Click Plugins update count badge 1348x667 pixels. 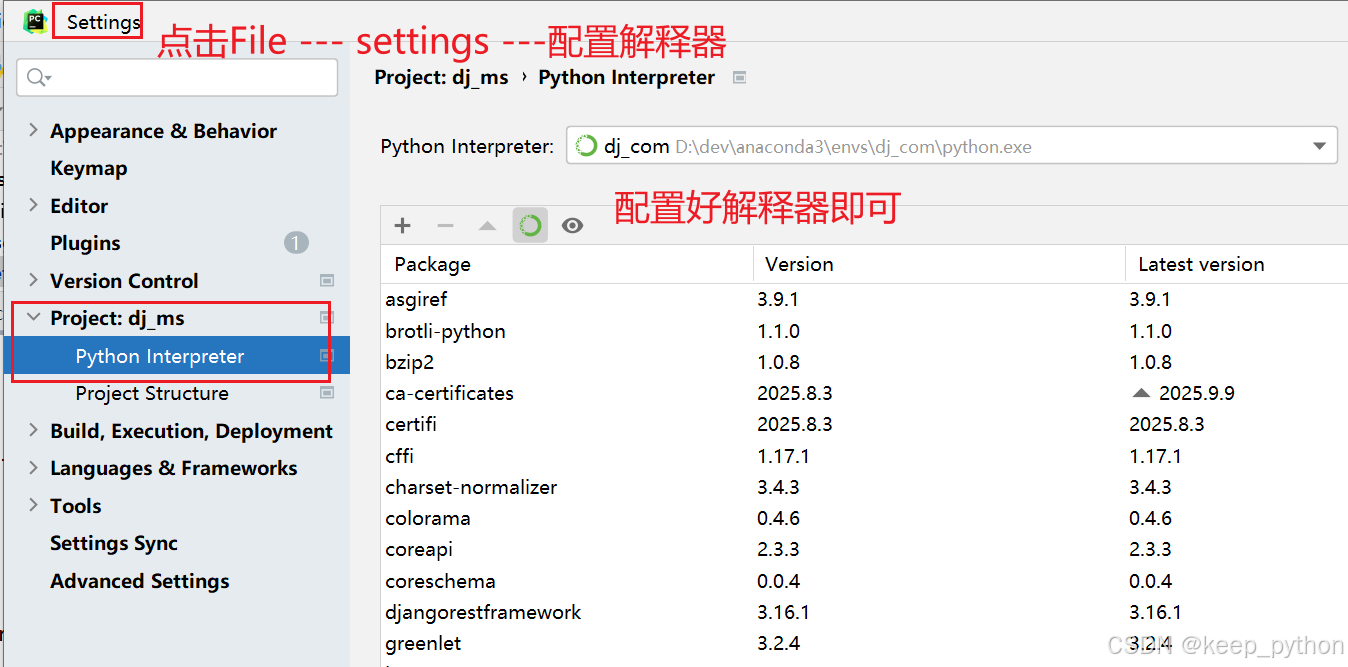296,243
